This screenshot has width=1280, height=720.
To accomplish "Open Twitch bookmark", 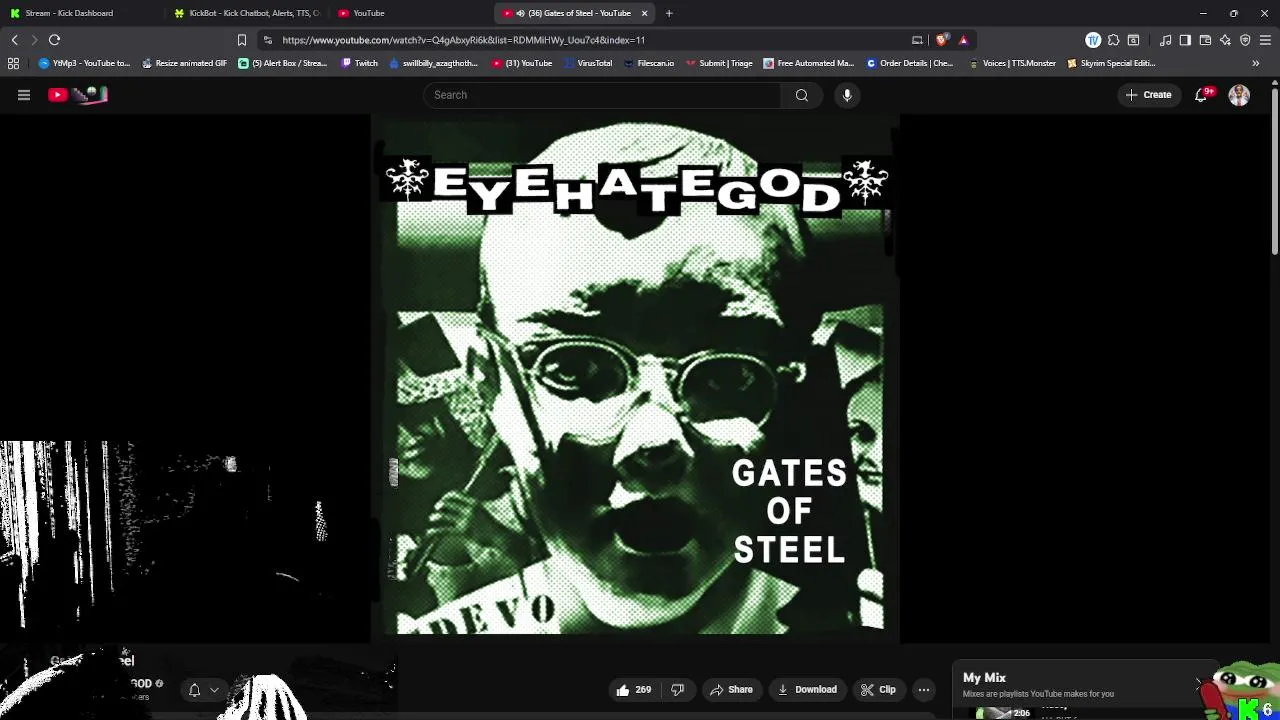I will (x=360, y=63).
